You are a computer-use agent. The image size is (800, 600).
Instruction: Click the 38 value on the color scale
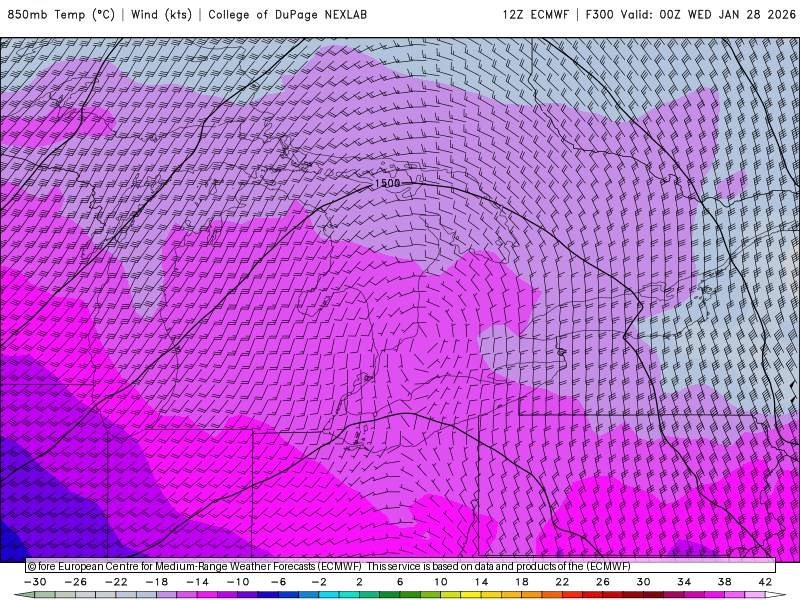(x=724, y=582)
